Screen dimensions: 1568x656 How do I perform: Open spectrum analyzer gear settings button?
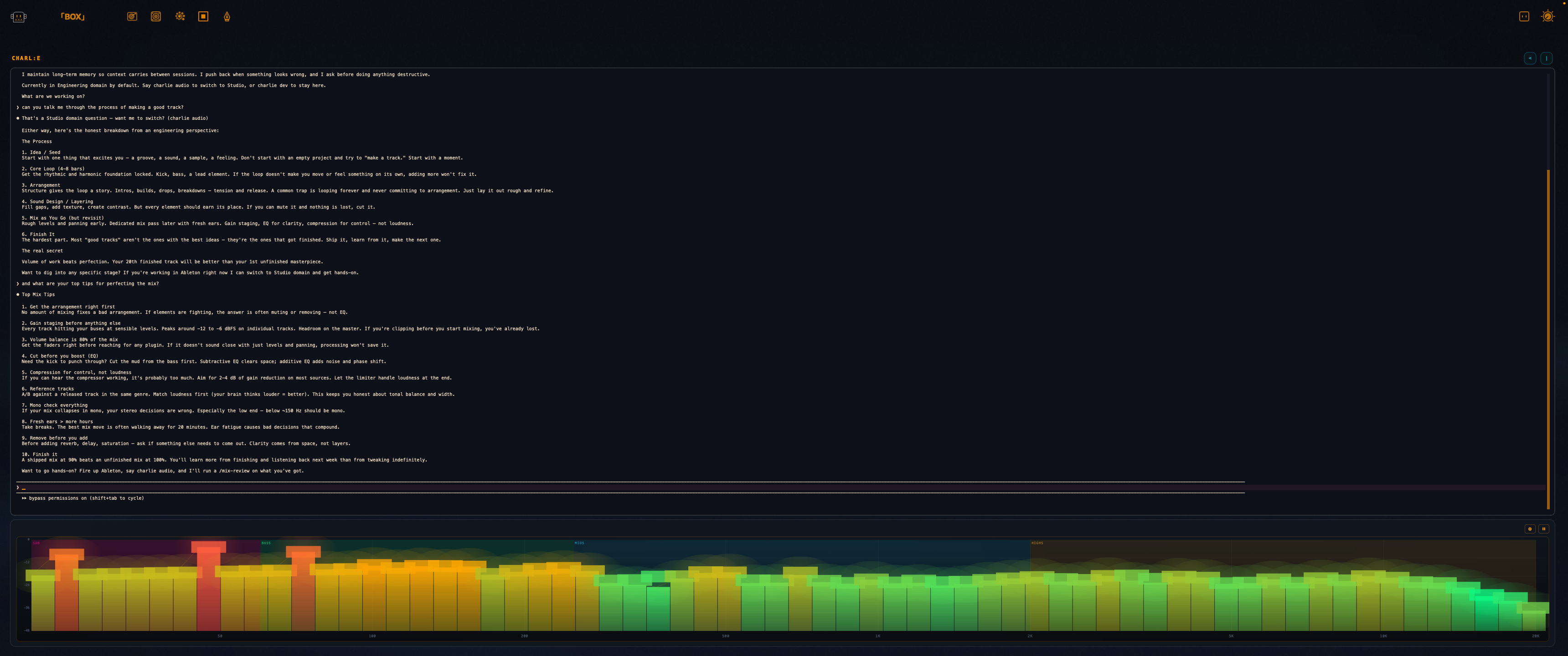click(1530, 529)
